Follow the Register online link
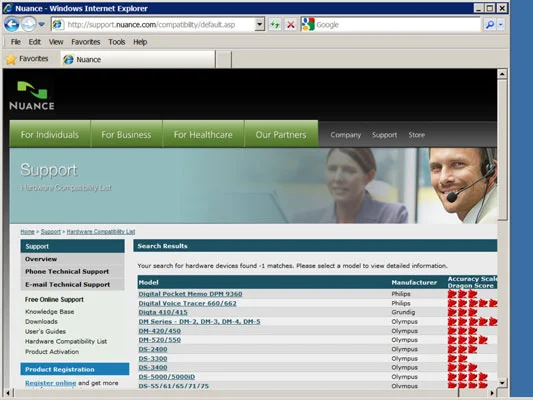533x400 pixels. pos(51,383)
